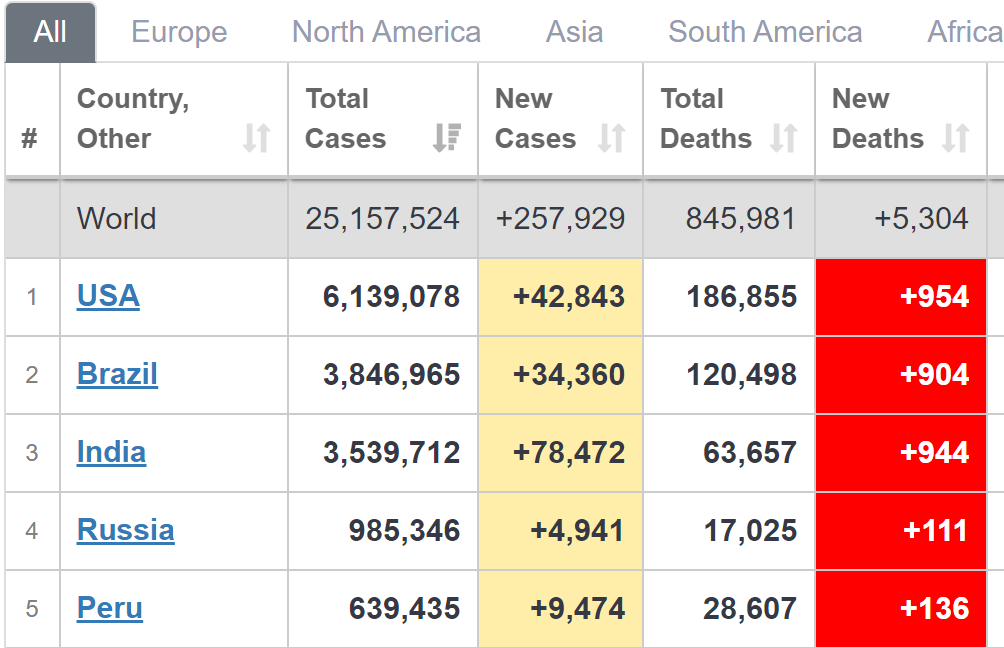This screenshot has width=1004, height=648.
Task: Select the All tab
Action: 50,32
